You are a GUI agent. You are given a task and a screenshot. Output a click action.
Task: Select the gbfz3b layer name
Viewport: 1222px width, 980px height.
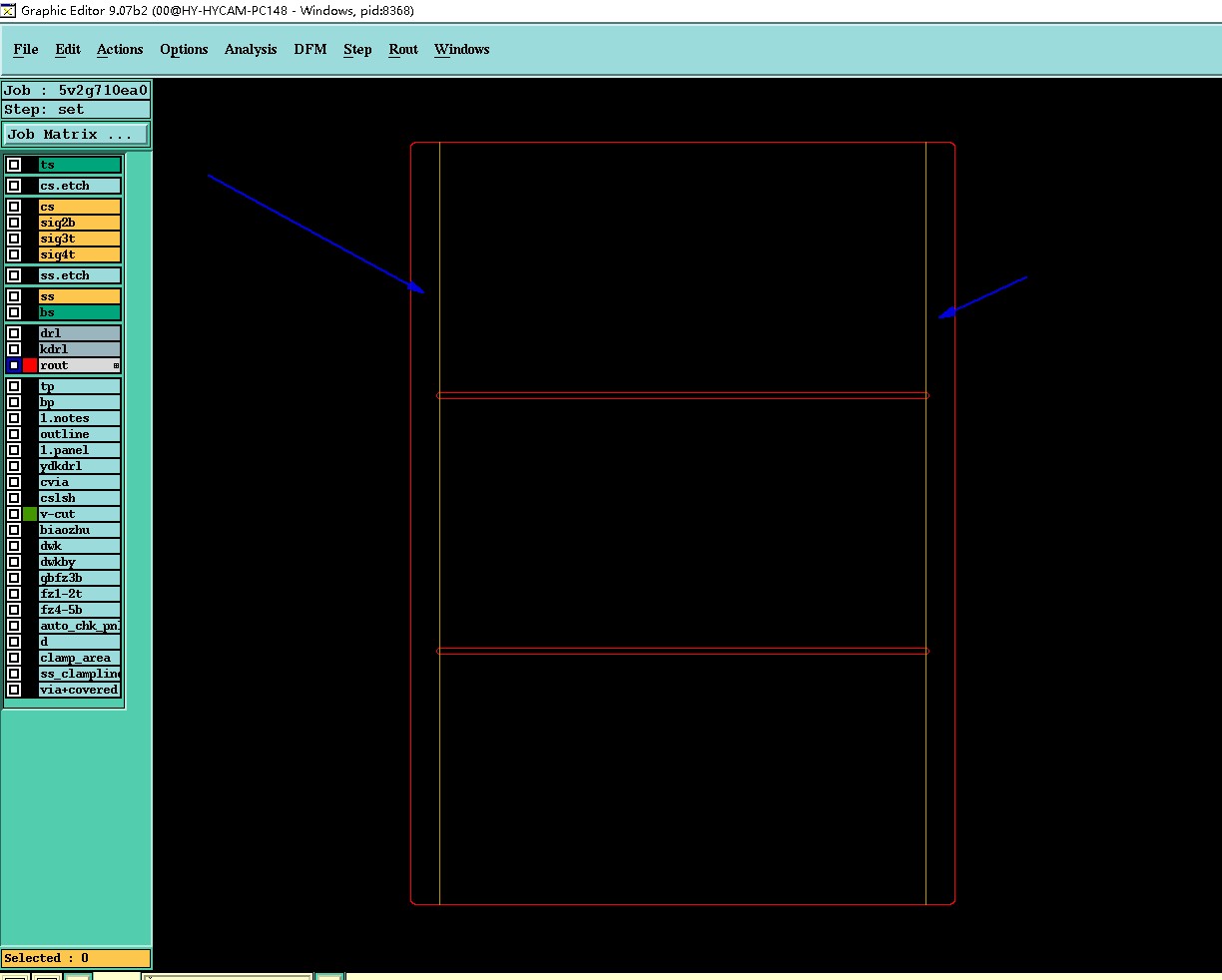tap(80, 578)
